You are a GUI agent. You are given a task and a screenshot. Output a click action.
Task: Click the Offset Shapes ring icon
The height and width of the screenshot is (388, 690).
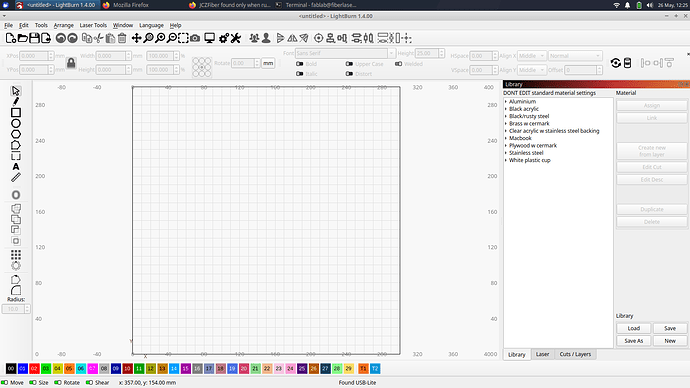tap(16, 195)
